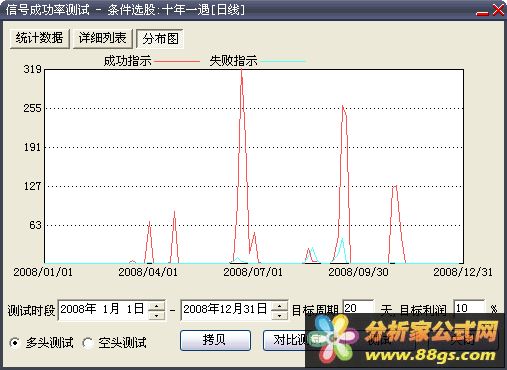This screenshot has height=370, width=507.
Task: Click the 63 y-axis label
Action: point(35,225)
